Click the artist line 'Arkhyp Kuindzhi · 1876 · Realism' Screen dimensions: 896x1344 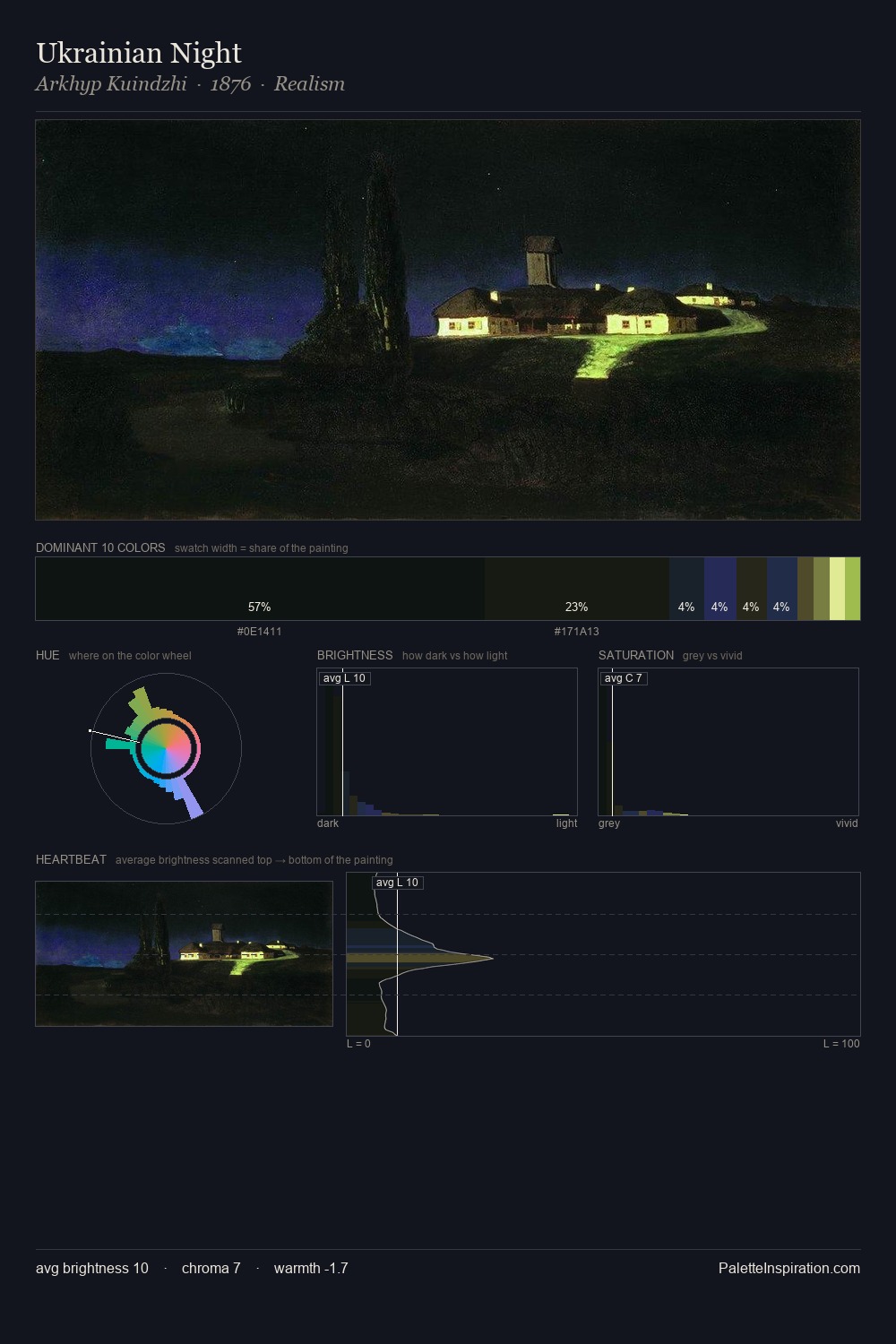tap(190, 83)
